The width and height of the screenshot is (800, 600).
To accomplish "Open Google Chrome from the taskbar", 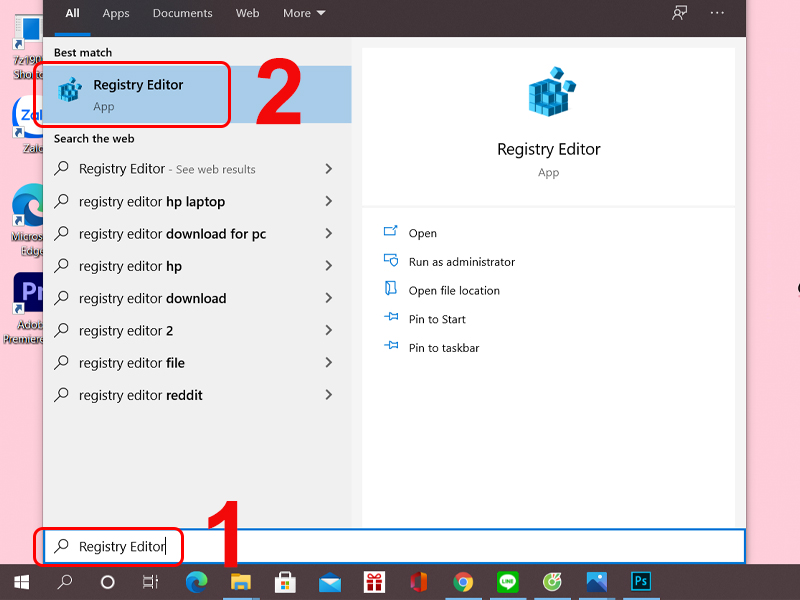I will coord(462,581).
